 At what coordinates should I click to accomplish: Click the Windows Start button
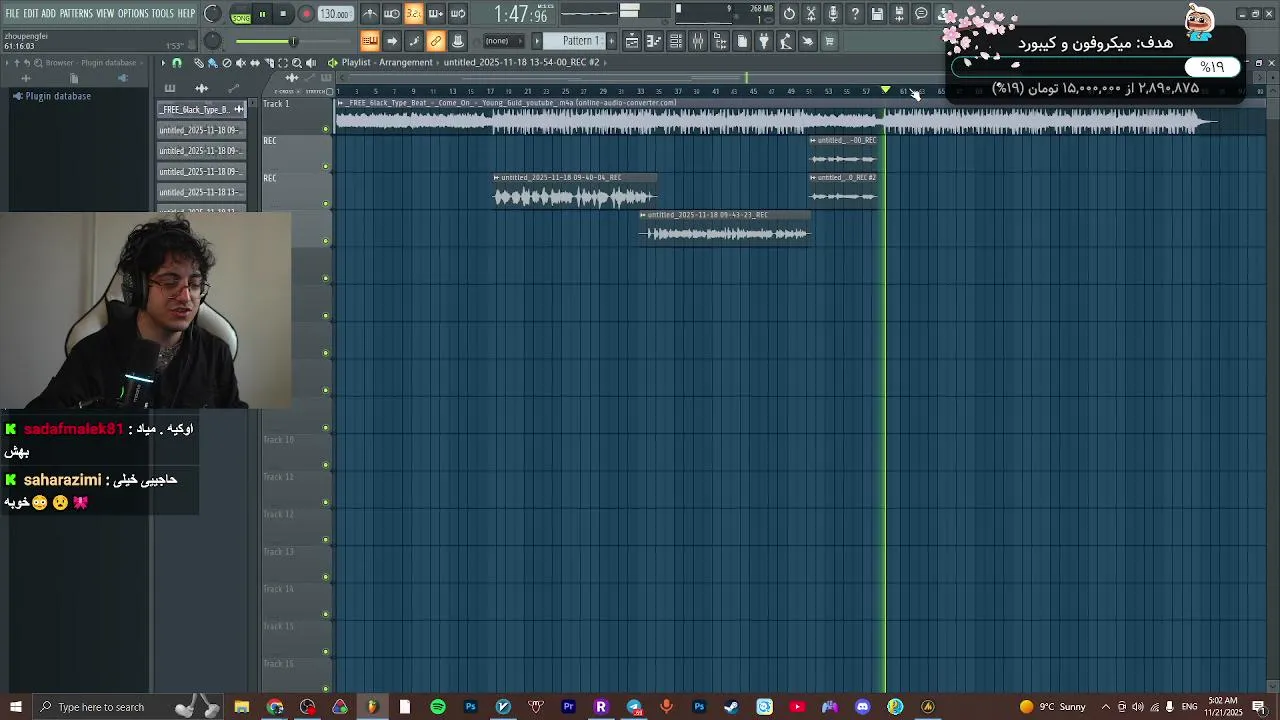point(15,707)
